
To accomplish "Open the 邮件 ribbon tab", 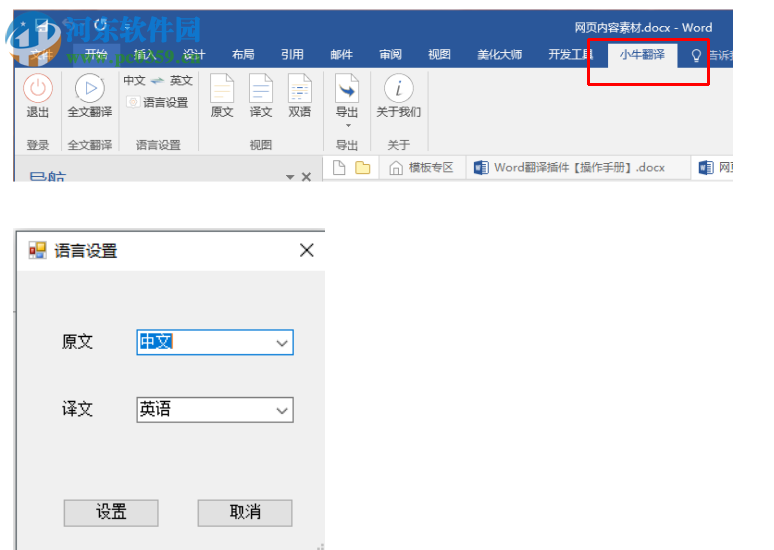I will pyautogui.click(x=342, y=54).
